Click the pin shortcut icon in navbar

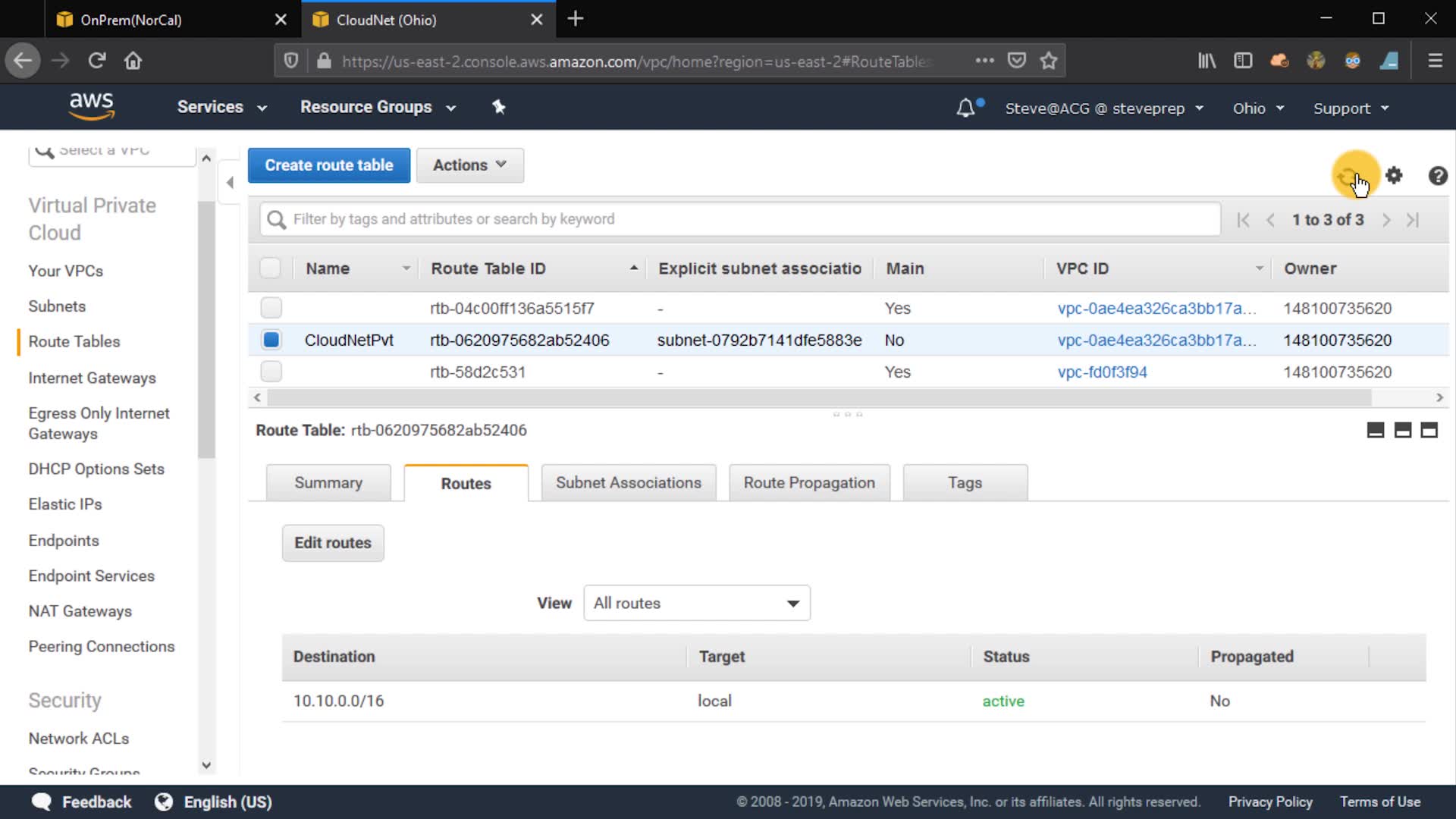click(x=498, y=107)
